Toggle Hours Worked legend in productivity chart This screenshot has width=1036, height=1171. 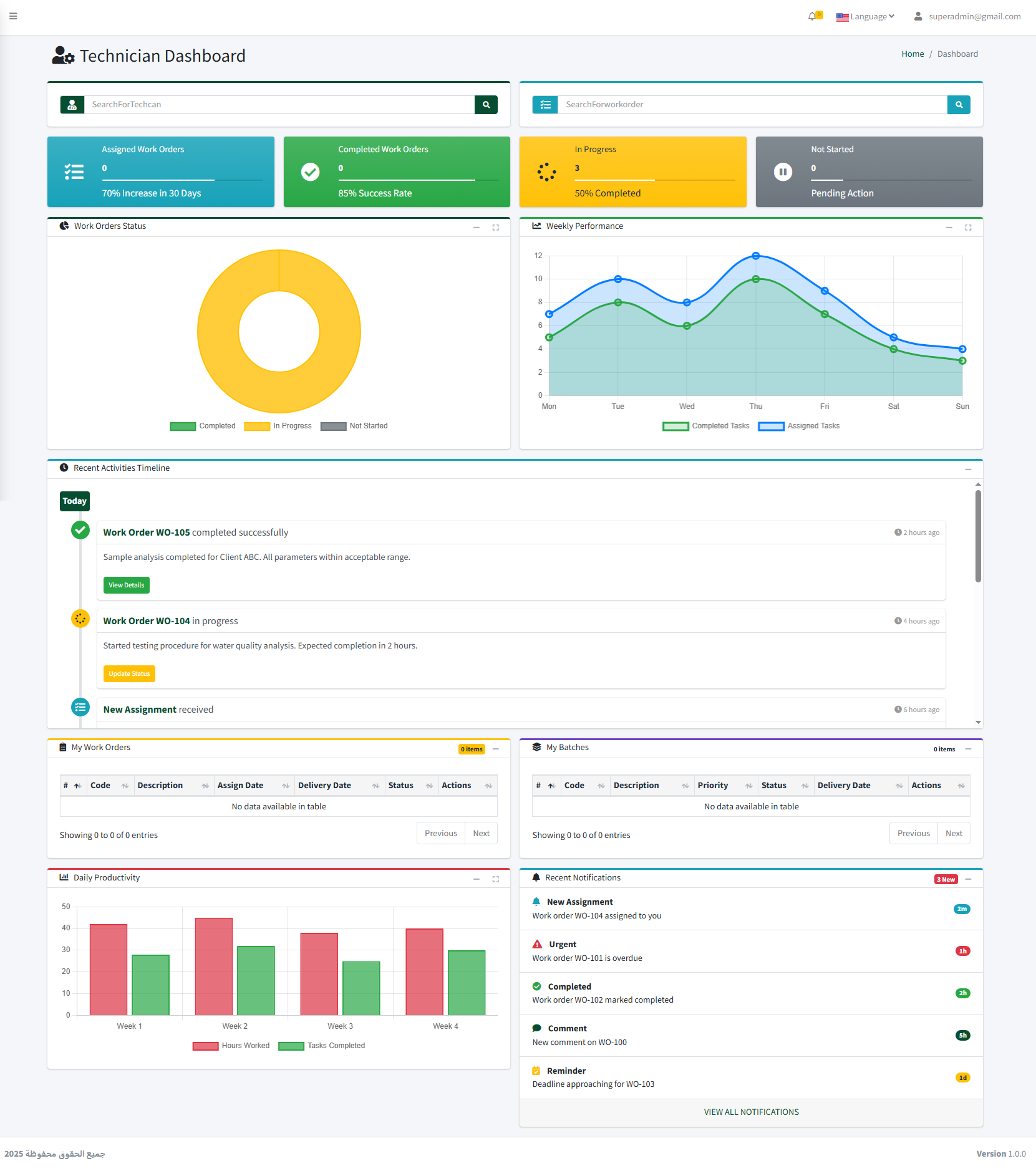point(231,1046)
